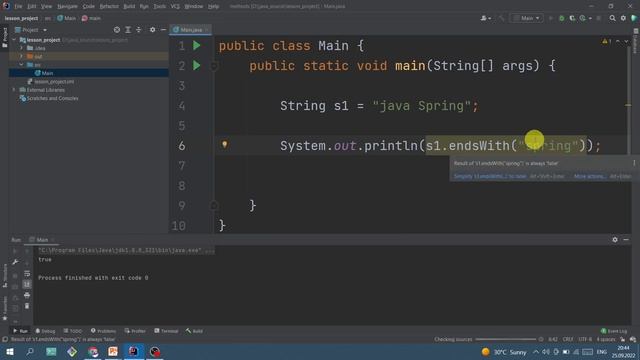This screenshot has width=640, height=360.
Task: Click Collapse All in Project panel header
Action: click(139, 30)
